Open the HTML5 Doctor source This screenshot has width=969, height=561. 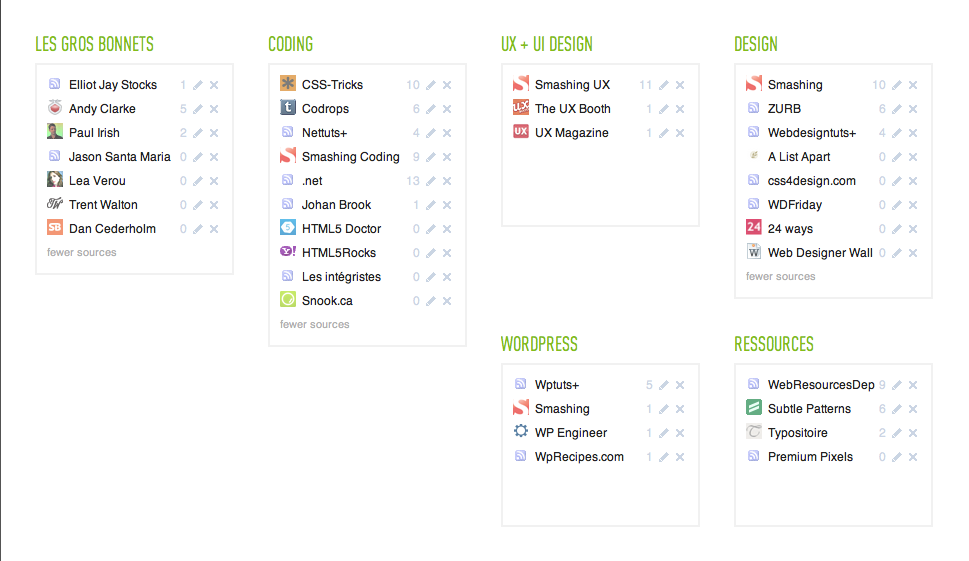point(341,229)
